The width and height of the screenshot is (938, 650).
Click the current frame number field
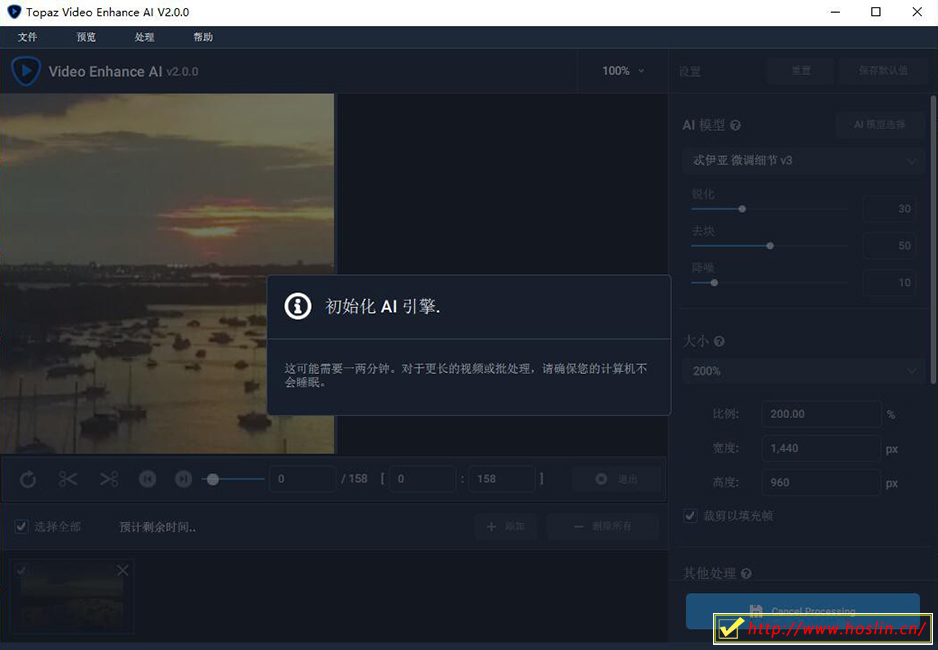click(x=302, y=479)
